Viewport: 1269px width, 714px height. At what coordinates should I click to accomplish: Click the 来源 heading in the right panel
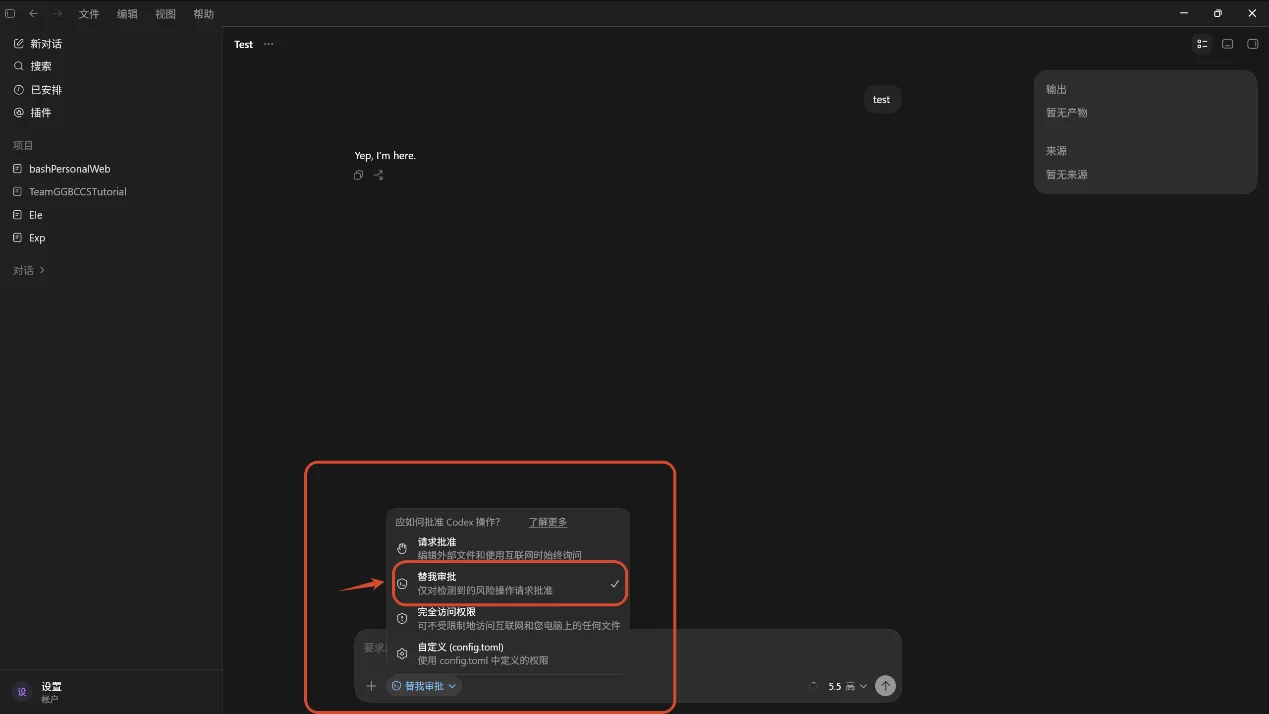(1056, 151)
